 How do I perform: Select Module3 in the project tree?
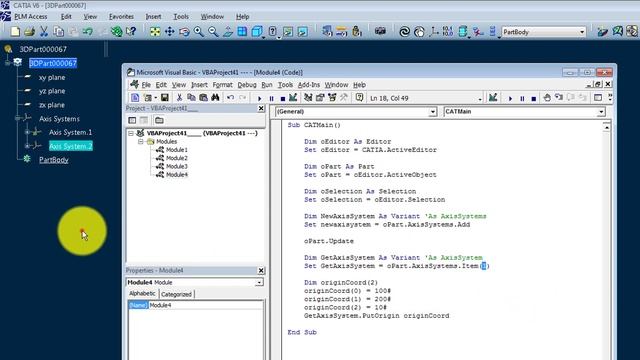176,167
